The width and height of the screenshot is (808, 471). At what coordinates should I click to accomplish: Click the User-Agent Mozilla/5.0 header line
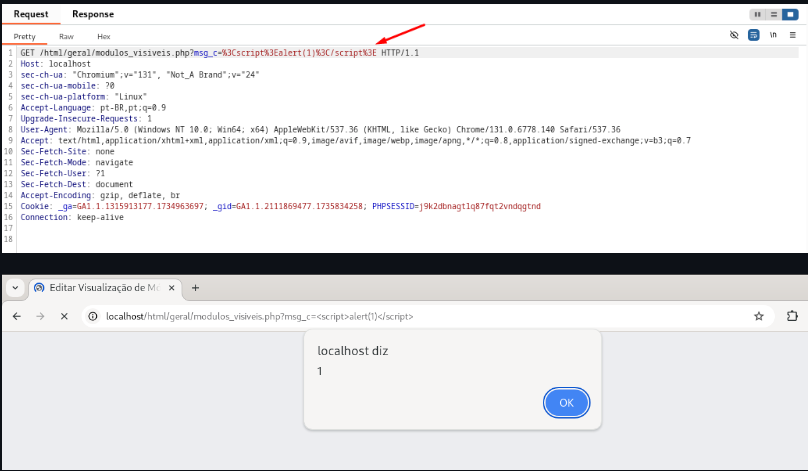point(321,130)
